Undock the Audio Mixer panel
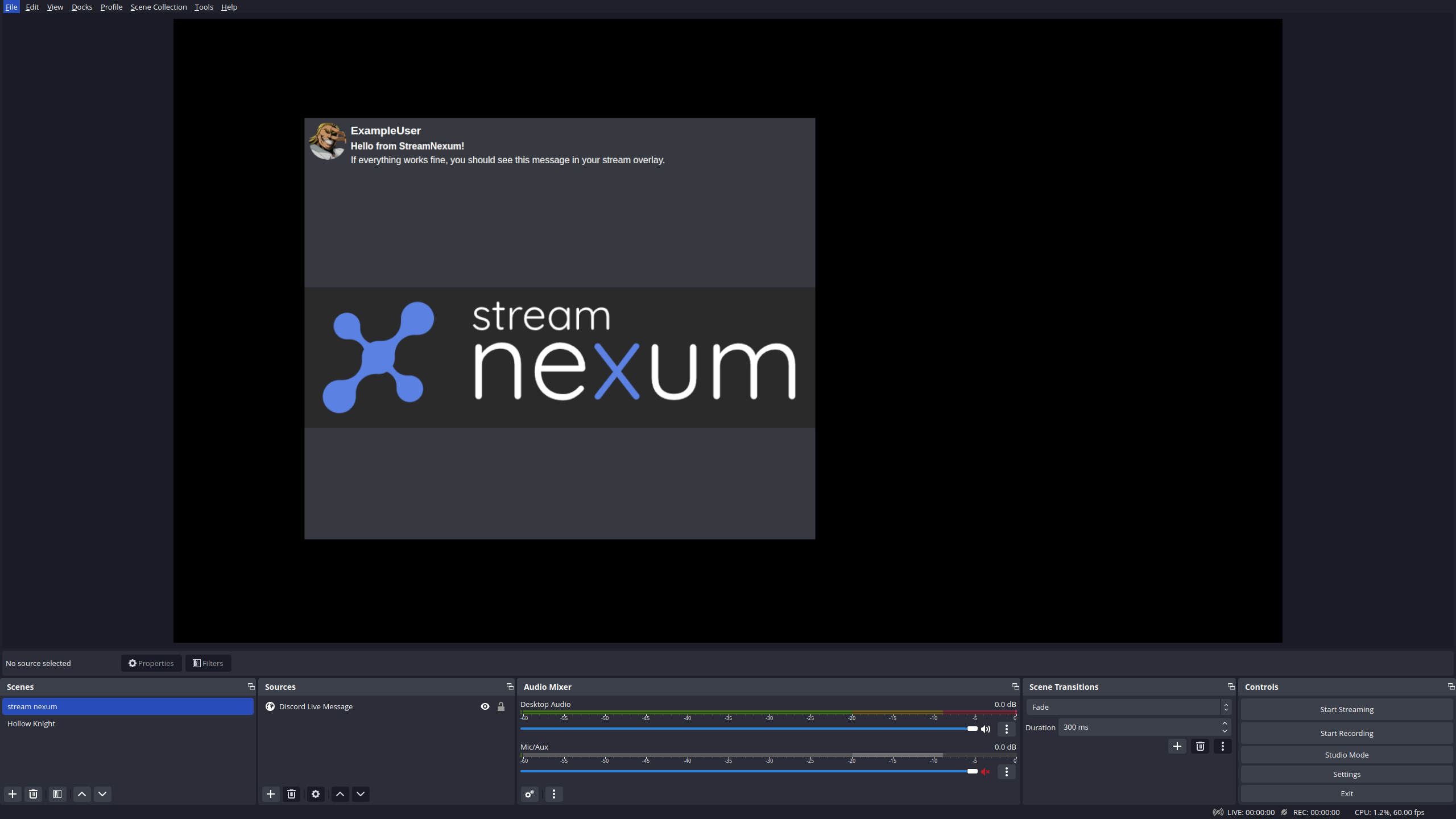 tap(1015, 686)
